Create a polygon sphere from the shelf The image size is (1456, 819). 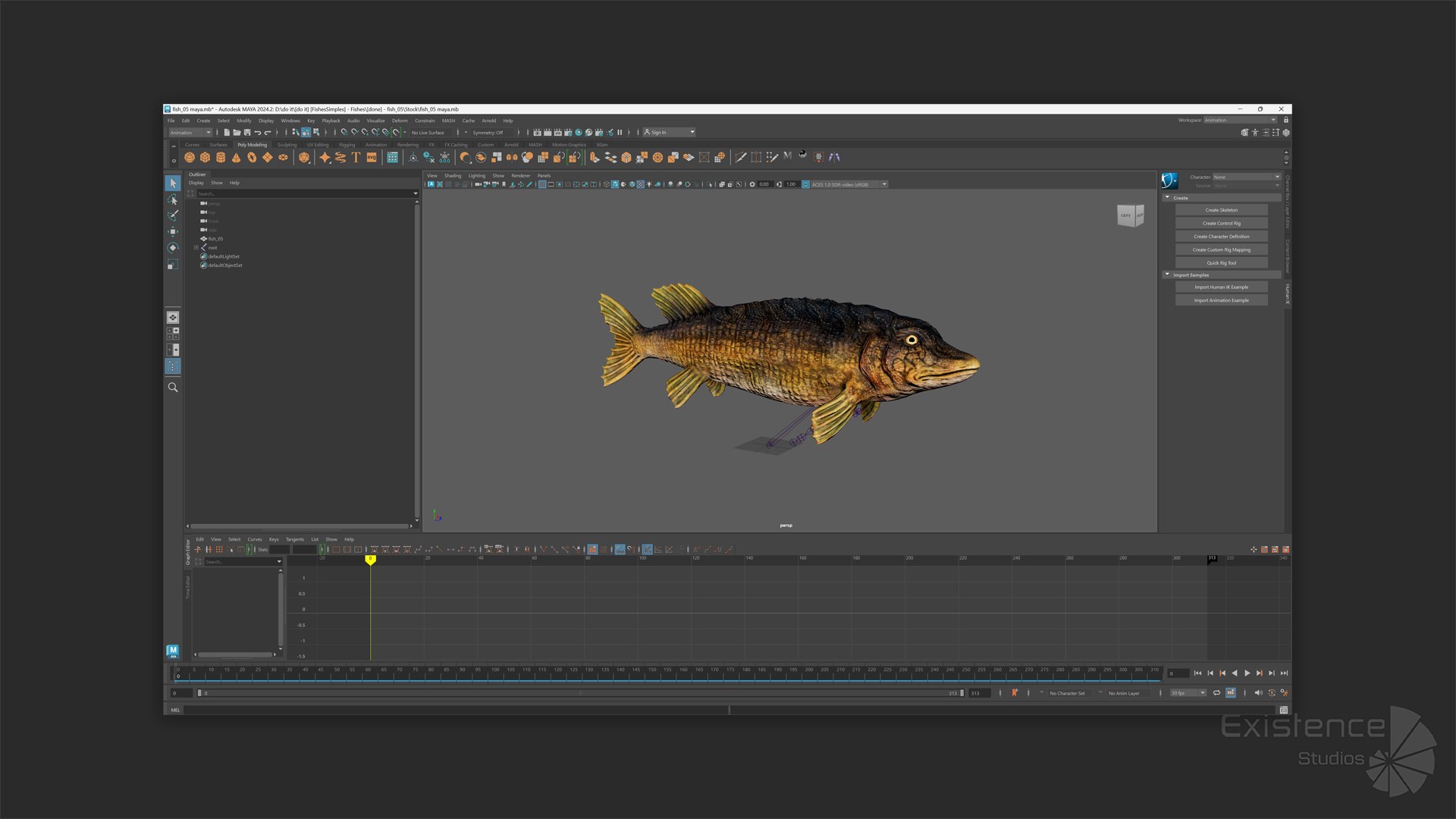click(x=190, y=158)
